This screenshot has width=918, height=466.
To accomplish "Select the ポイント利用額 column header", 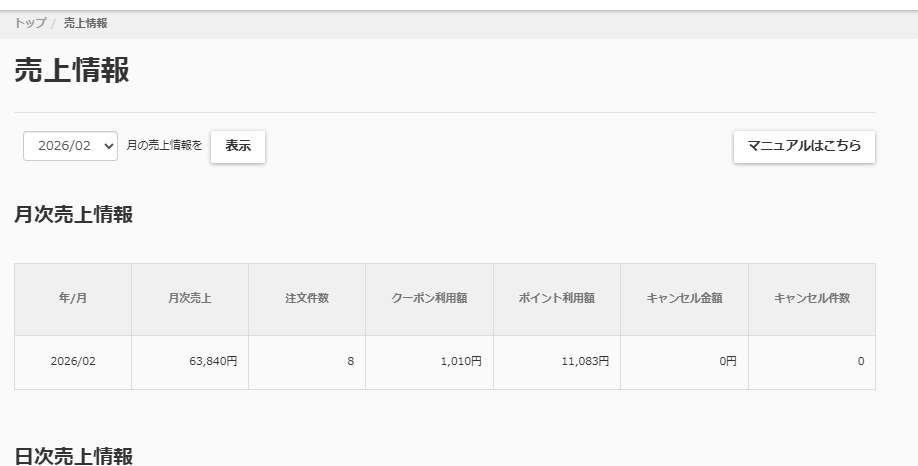I will pyautogui.click(x=557, y=299).
